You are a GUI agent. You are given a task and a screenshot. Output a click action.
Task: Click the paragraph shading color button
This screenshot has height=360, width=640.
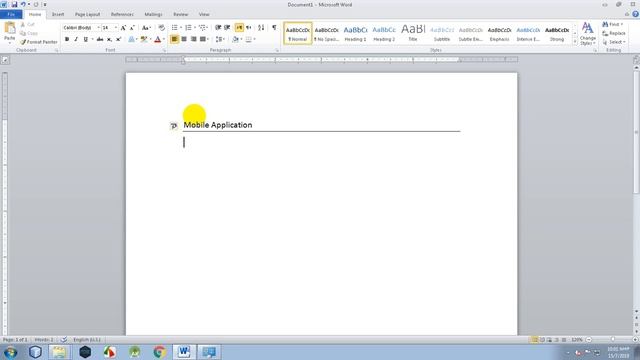(x=235, y=40)
